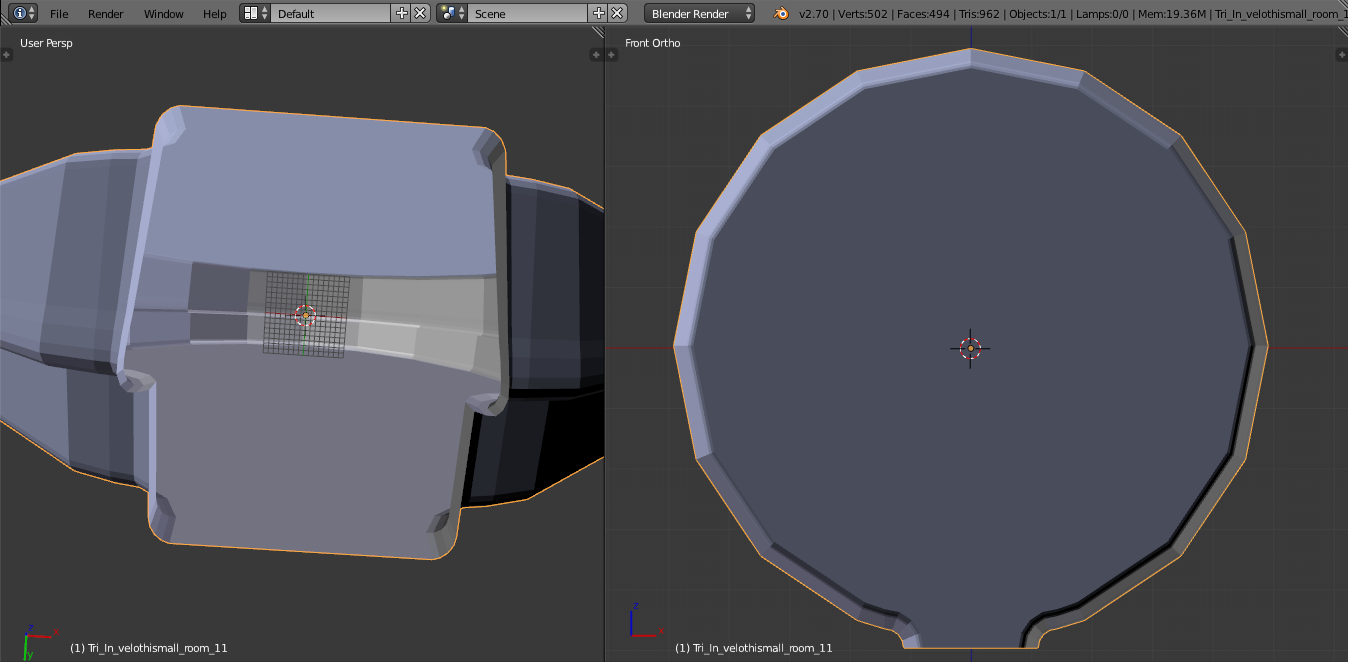Add a new scene
Image resolution: width=1348 pixels, height=662 pixels.
[599, 13]
